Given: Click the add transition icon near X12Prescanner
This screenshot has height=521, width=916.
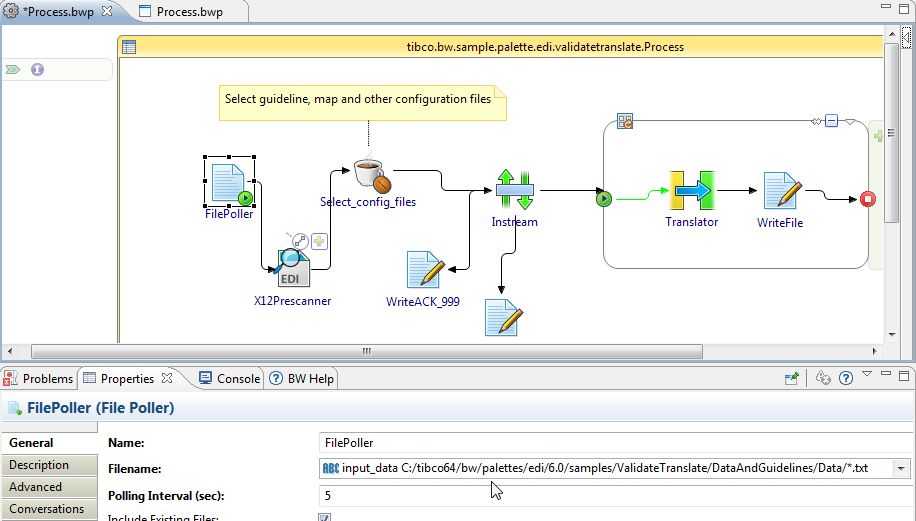Looking at the screenshot, I should (300, 241).
